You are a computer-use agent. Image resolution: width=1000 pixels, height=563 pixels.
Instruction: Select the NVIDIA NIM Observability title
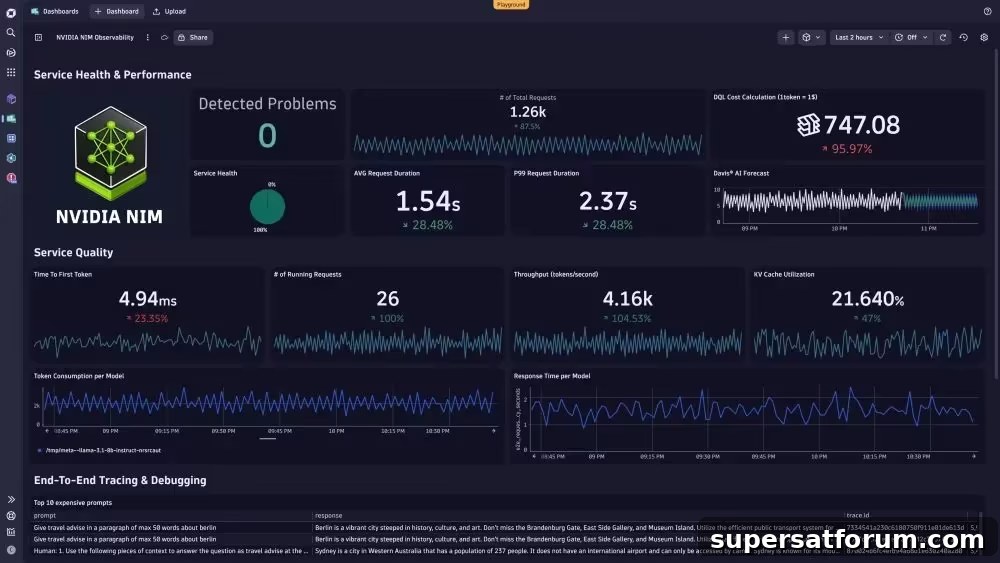tap(95, 38)
